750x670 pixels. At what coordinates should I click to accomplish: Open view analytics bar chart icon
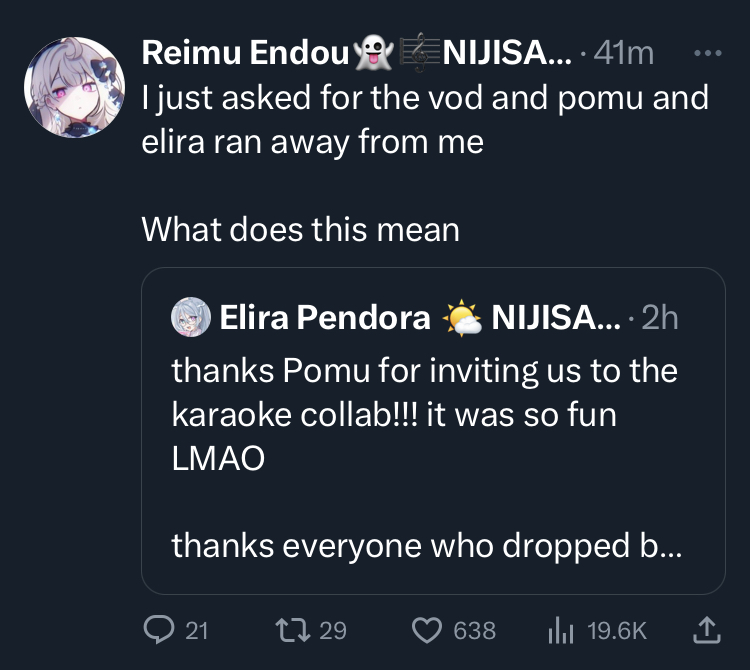click(560, 629)
